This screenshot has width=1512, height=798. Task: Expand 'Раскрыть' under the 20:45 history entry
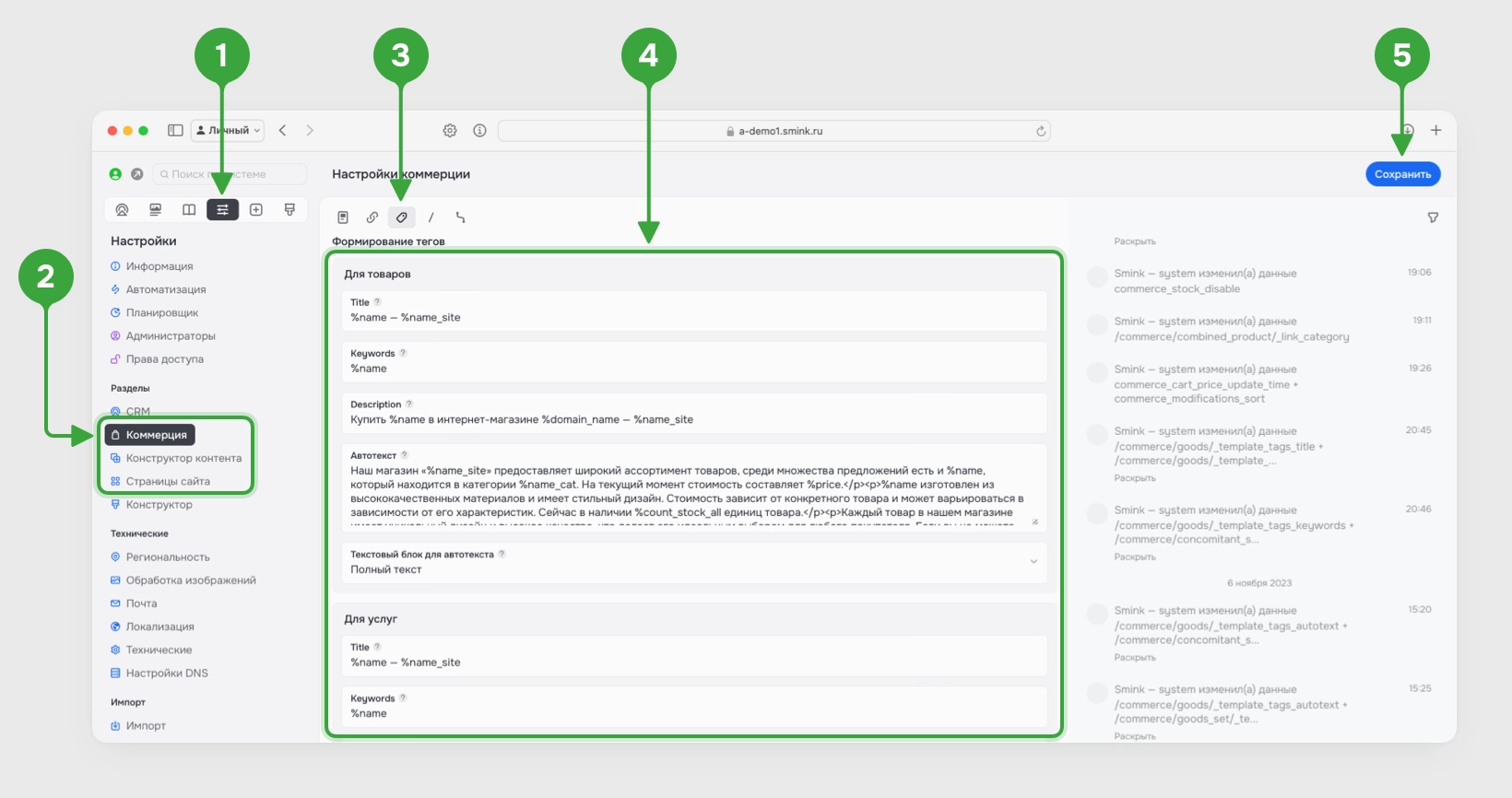pyautogui.click(x=1134, y=478)
